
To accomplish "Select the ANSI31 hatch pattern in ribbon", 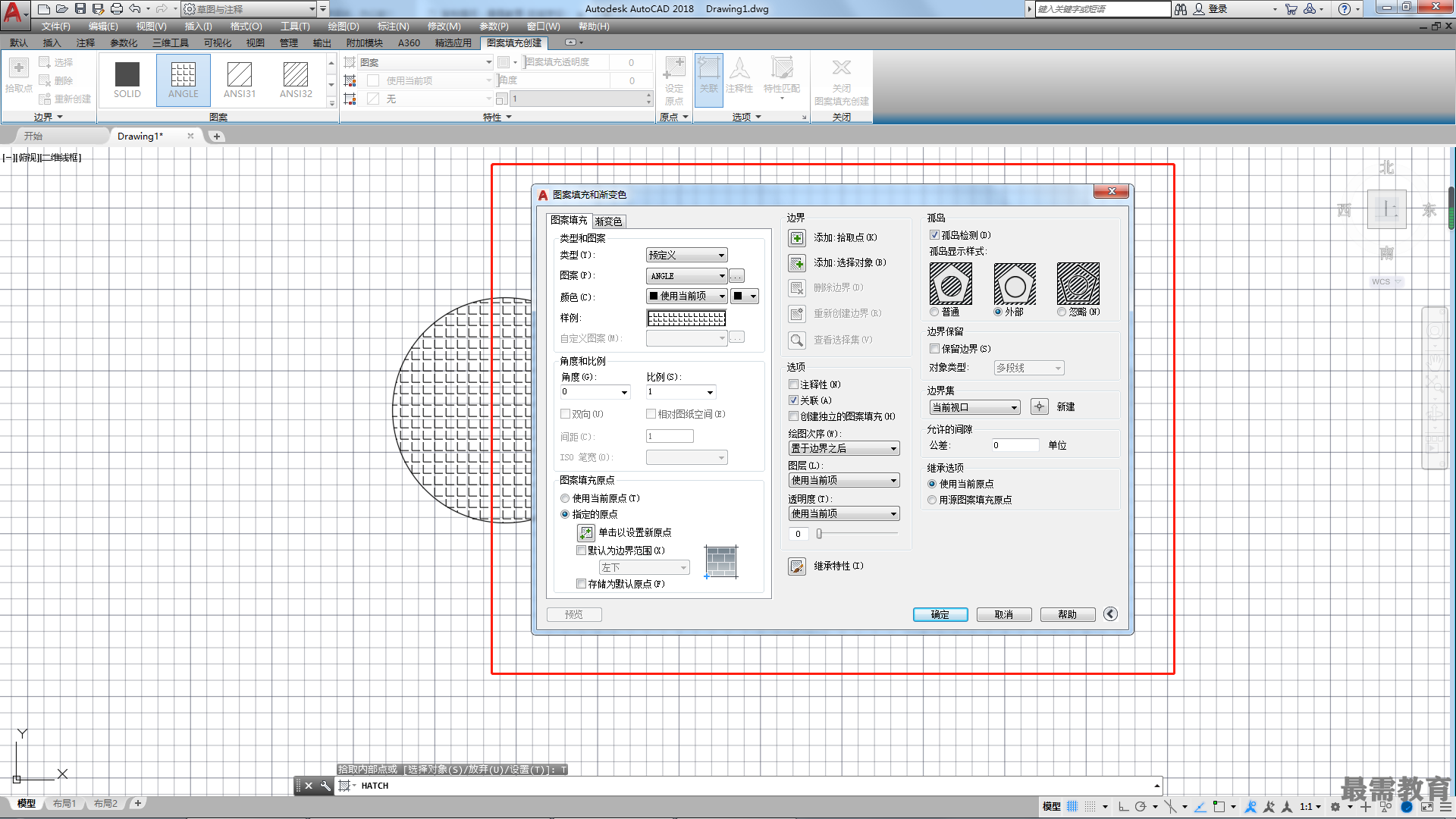I will pyautogui.click(x=240, y=80).
